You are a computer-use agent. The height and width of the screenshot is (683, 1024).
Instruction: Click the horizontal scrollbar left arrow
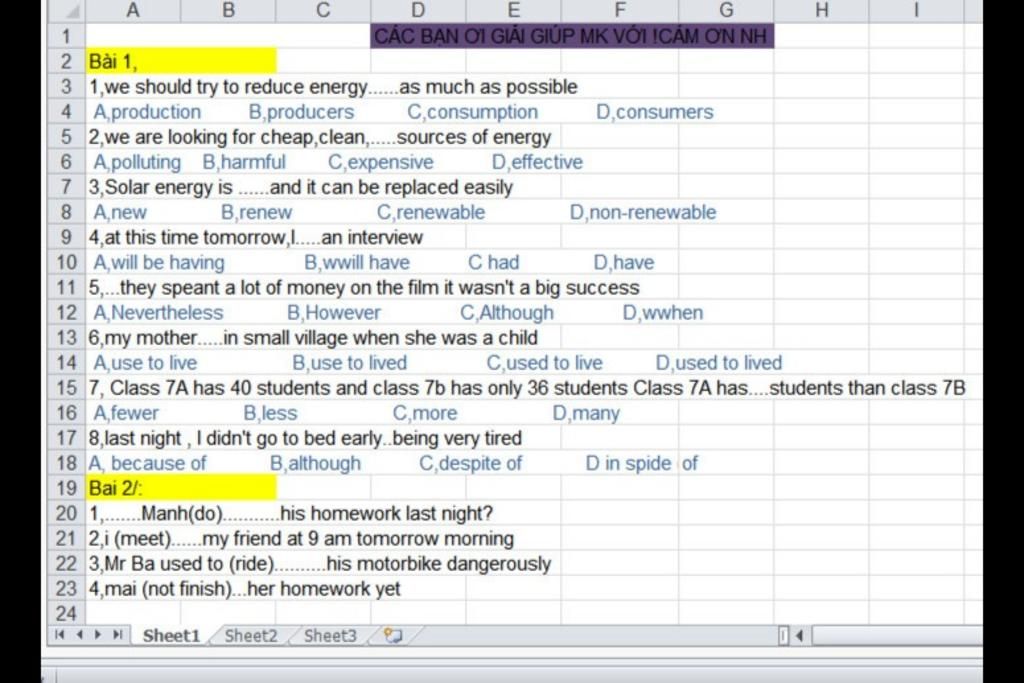coord(799,635)
